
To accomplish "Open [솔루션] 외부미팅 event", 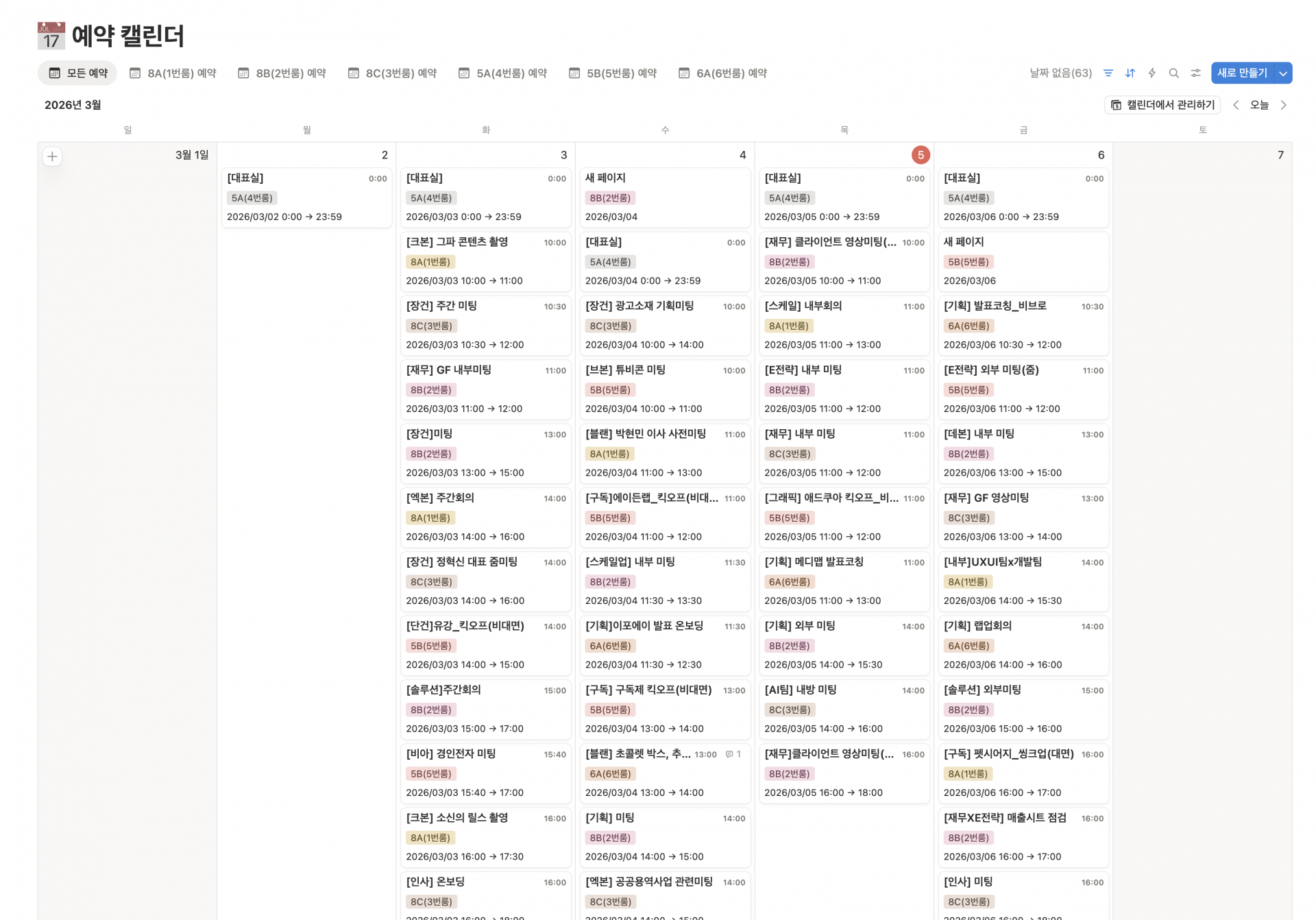I will tap(1023, 709).
